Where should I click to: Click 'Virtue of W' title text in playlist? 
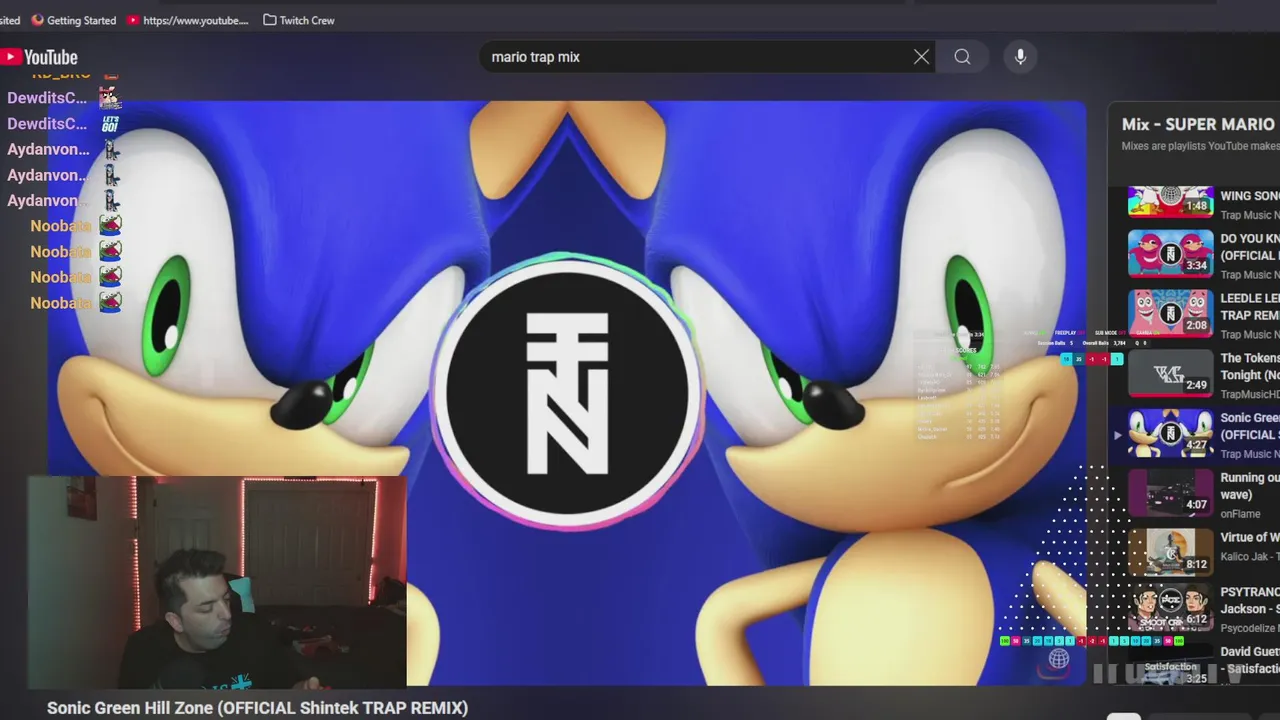click(1249, 537)
